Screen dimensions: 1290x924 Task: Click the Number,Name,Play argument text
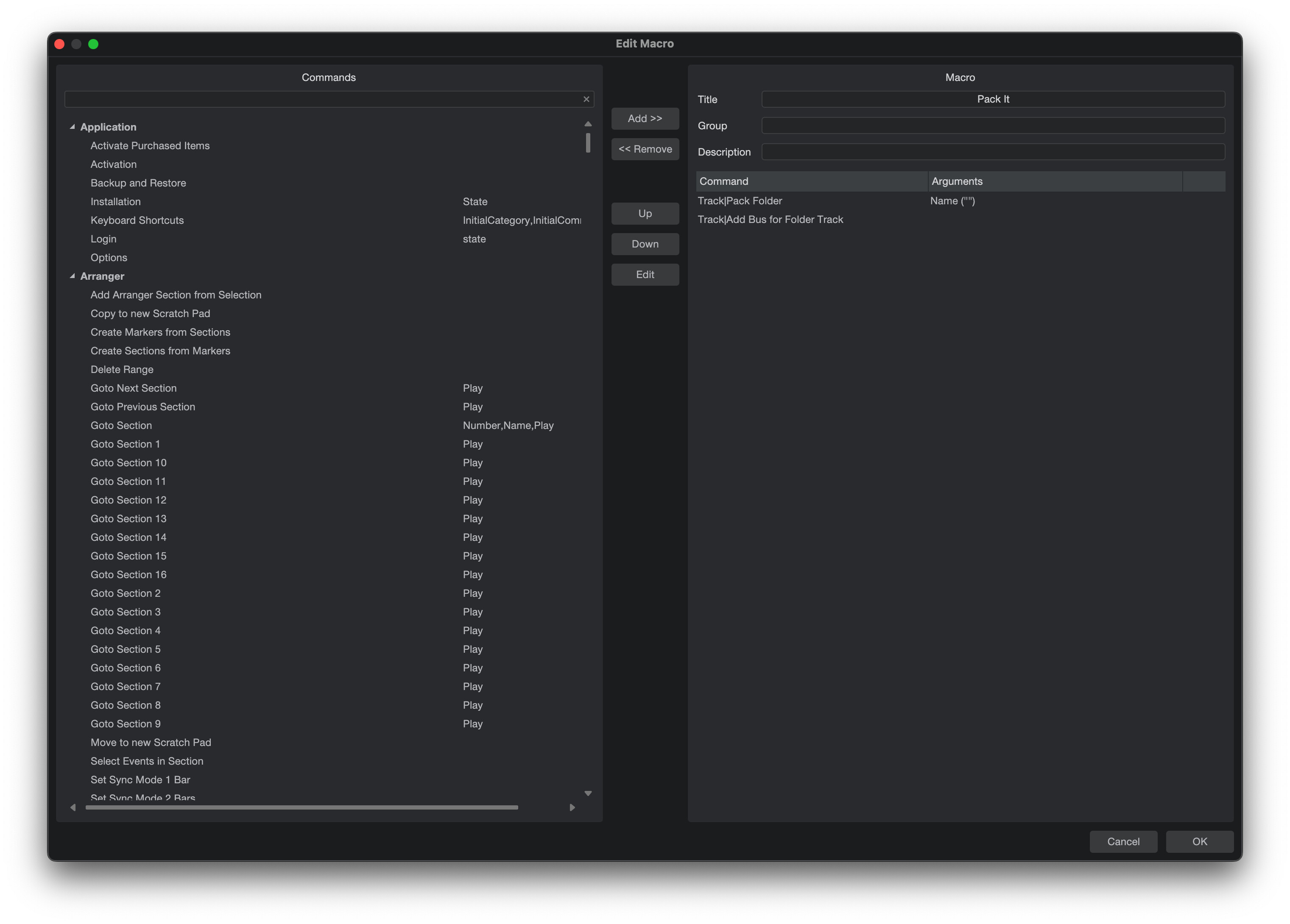(x=508, y=425)
